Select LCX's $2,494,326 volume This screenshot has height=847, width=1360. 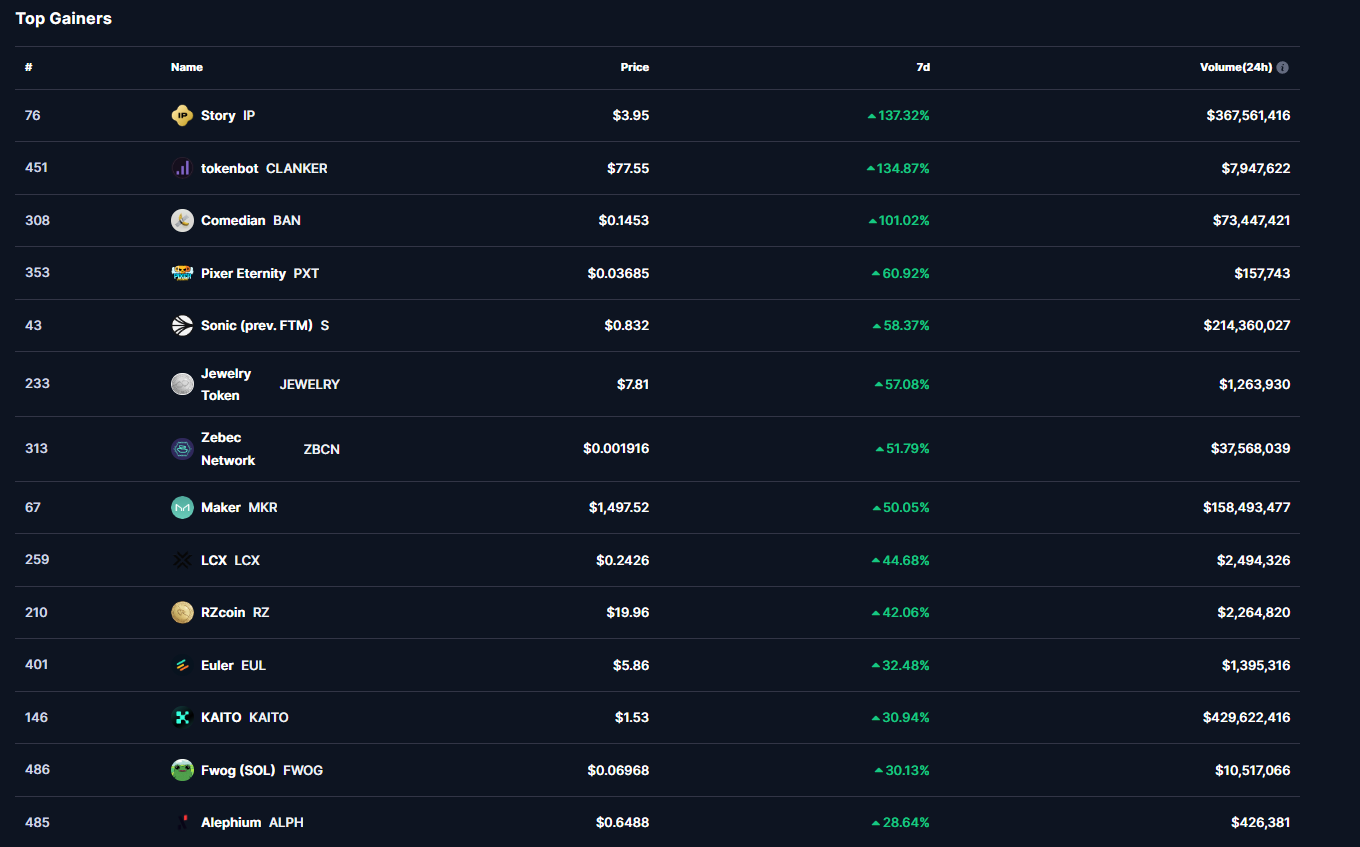(x=1254, y=560)
